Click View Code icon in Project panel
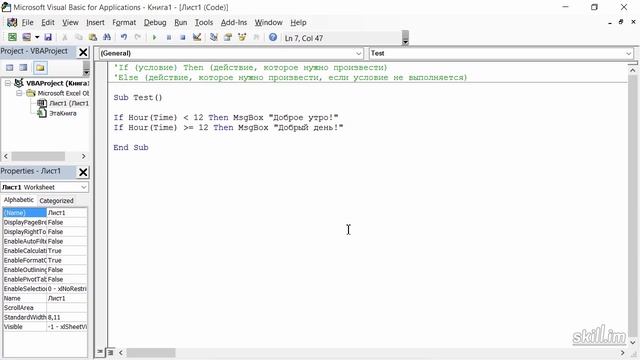640x360 pixels. [10, 68]
